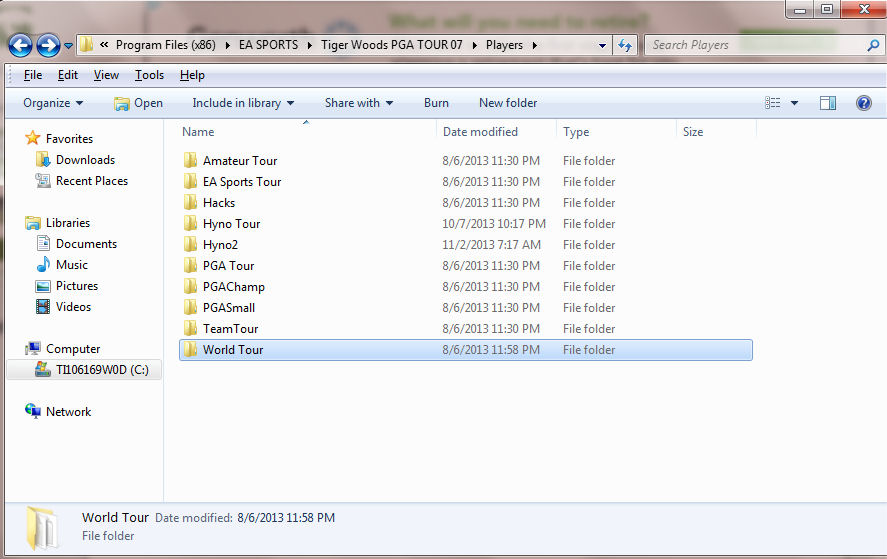Expand arrow after EA SPORTS breadcrumb
This screenshot has height=559, width=887.
coord(309,45)
